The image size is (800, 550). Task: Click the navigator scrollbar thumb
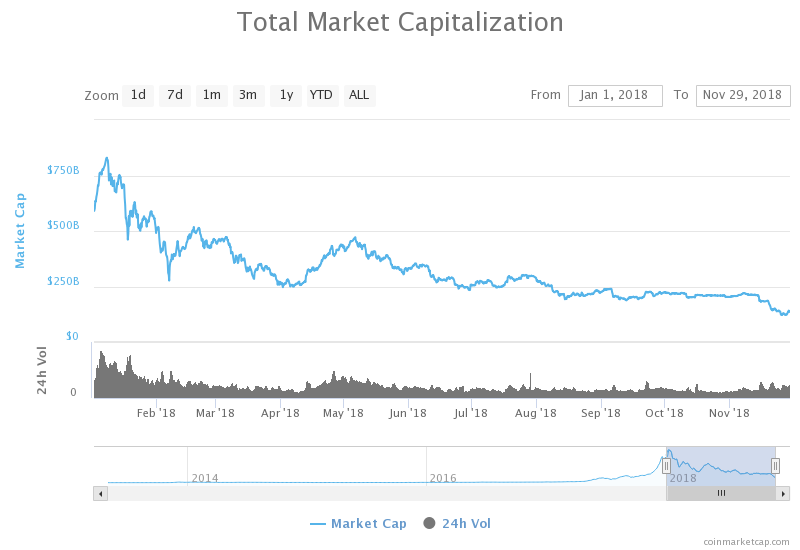(721, 493)
